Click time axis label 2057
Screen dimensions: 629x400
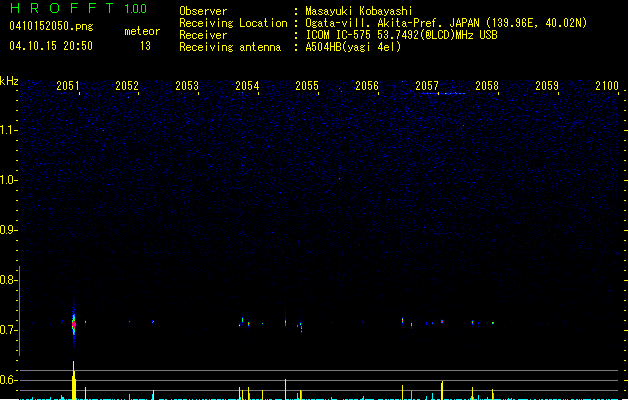click(x=427, y=86)
